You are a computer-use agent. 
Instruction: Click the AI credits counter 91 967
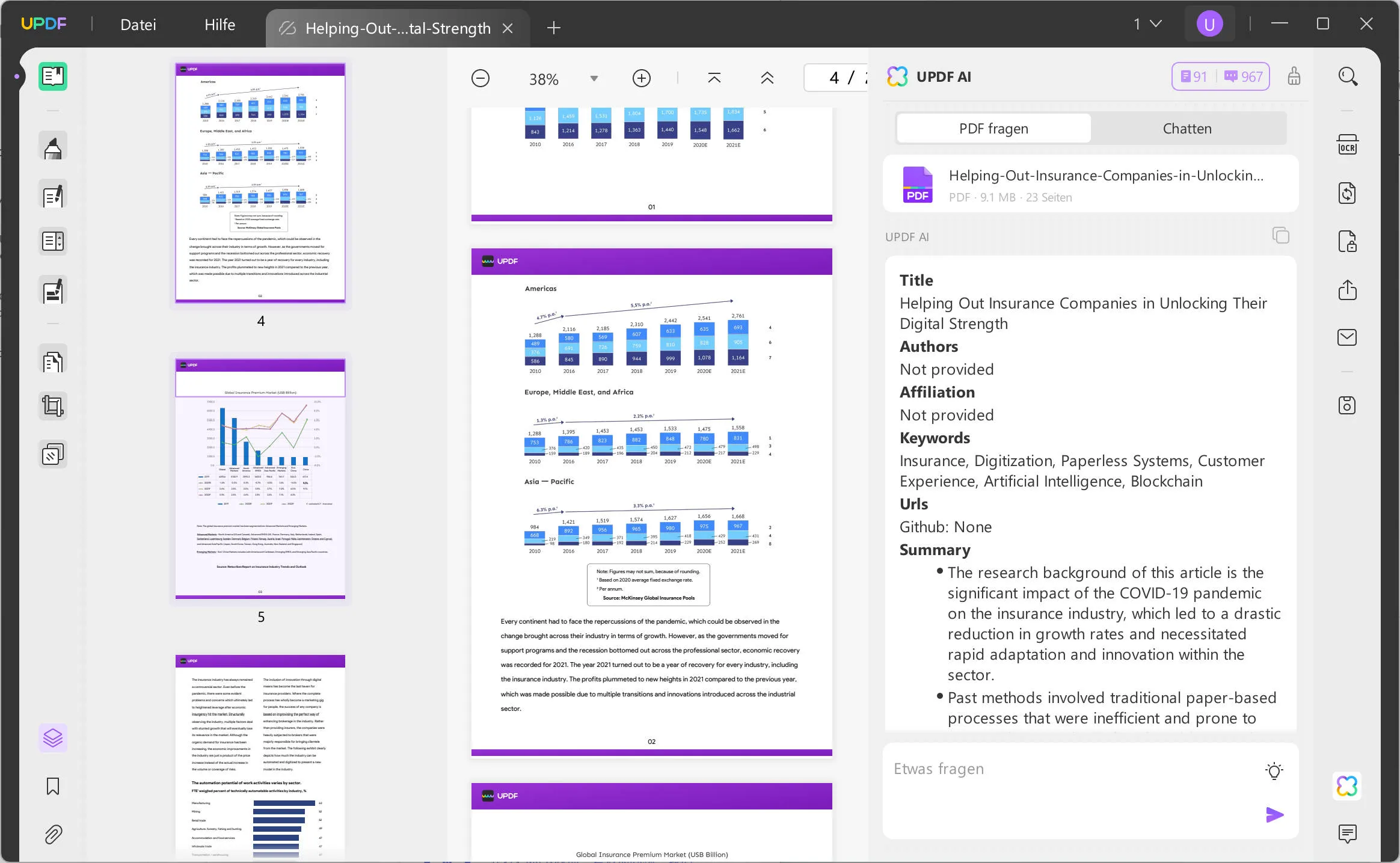point(1220,76)
